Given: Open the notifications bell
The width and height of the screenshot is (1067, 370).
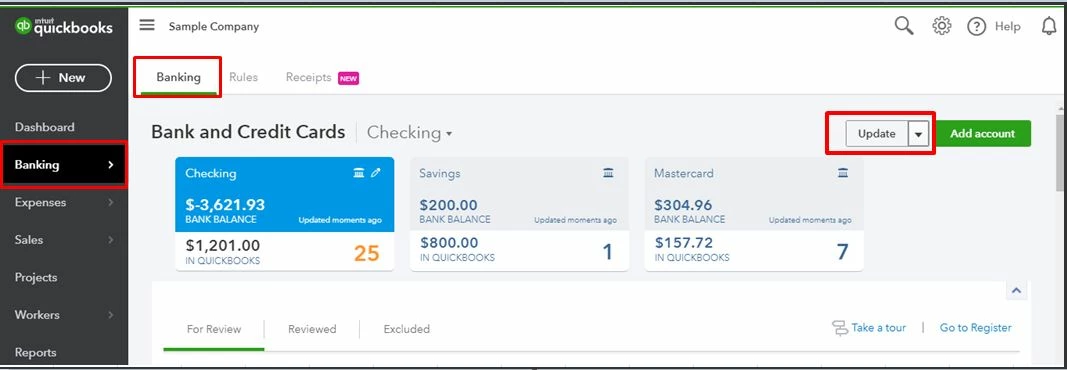Looking at the screenshot, I should (x=1049, y=27).
